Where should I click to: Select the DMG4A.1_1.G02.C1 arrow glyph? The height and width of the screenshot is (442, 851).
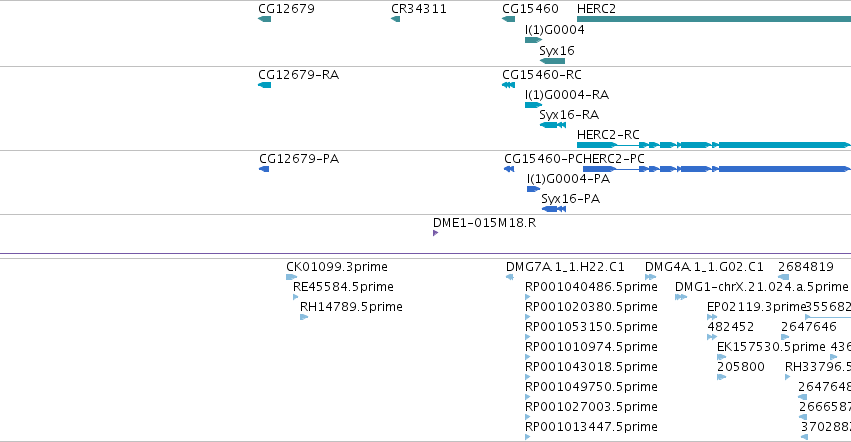point(650,277)
